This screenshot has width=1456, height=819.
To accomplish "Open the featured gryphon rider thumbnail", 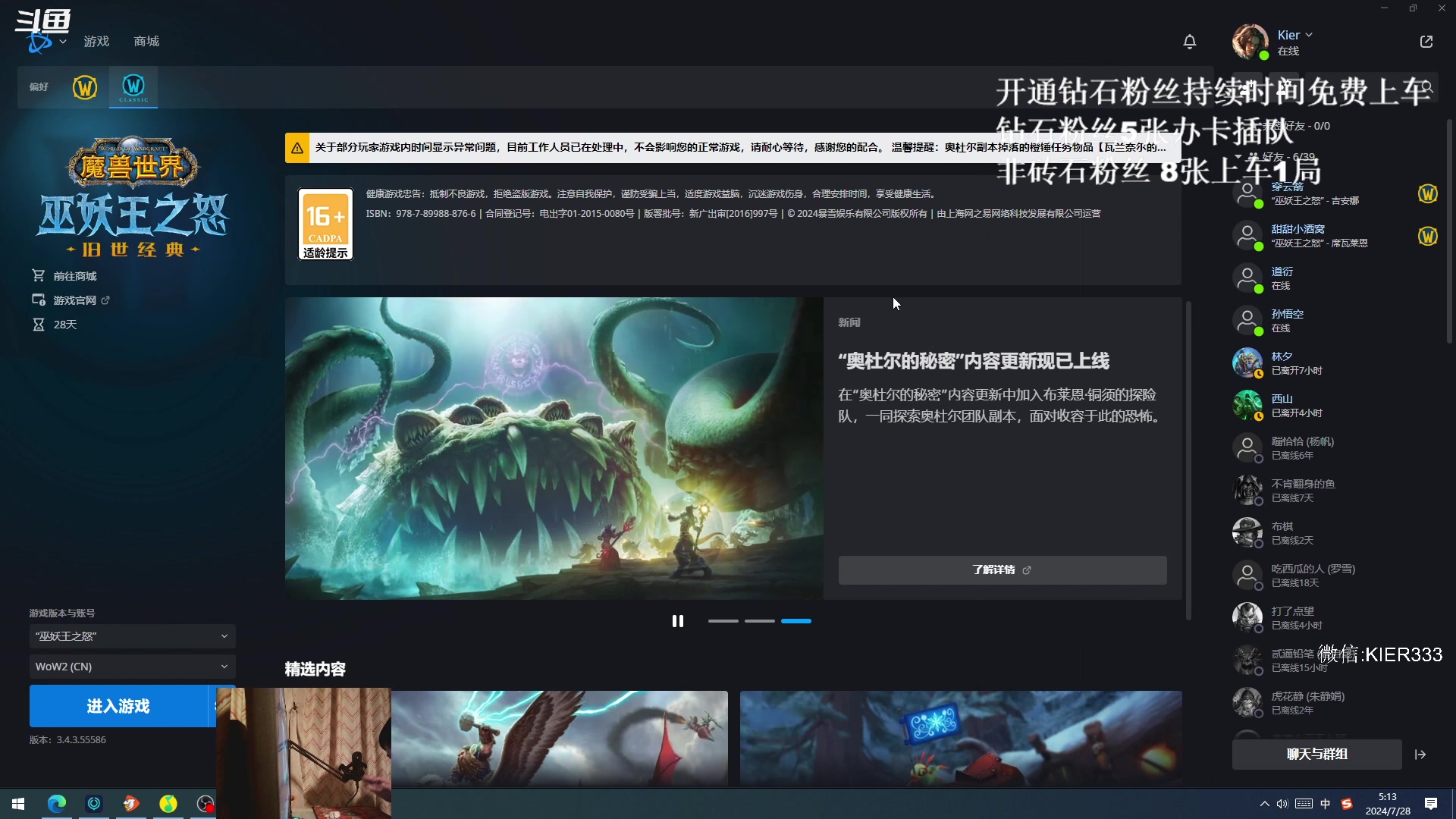I will click(x=560, y=737).
